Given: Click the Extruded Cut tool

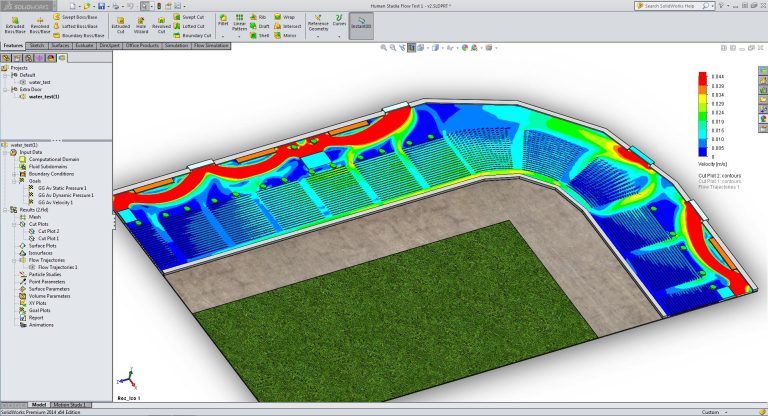Looking at the screenshot, I should click(x=120, y=24).
